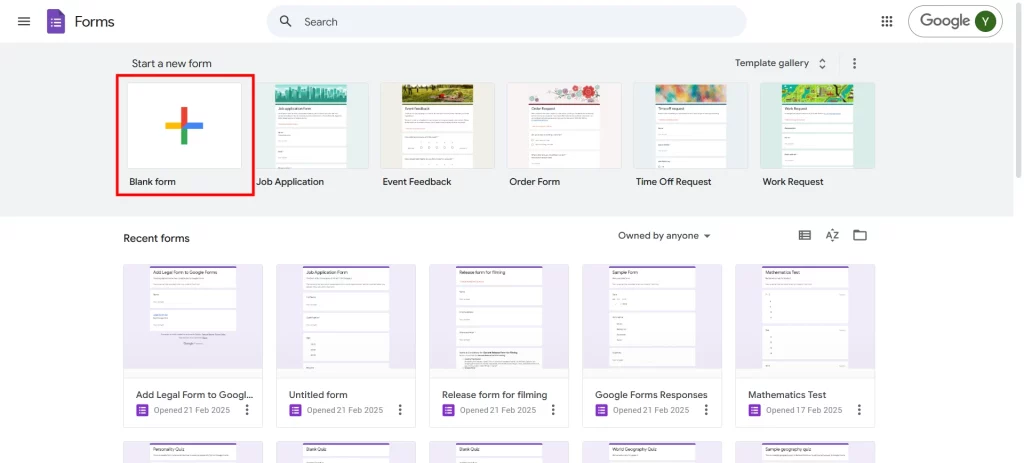This screenshot has width=1024, height=463.
Task: Choose the Event Feedback template
Action: pyautogui.click(x=437, y=126)
